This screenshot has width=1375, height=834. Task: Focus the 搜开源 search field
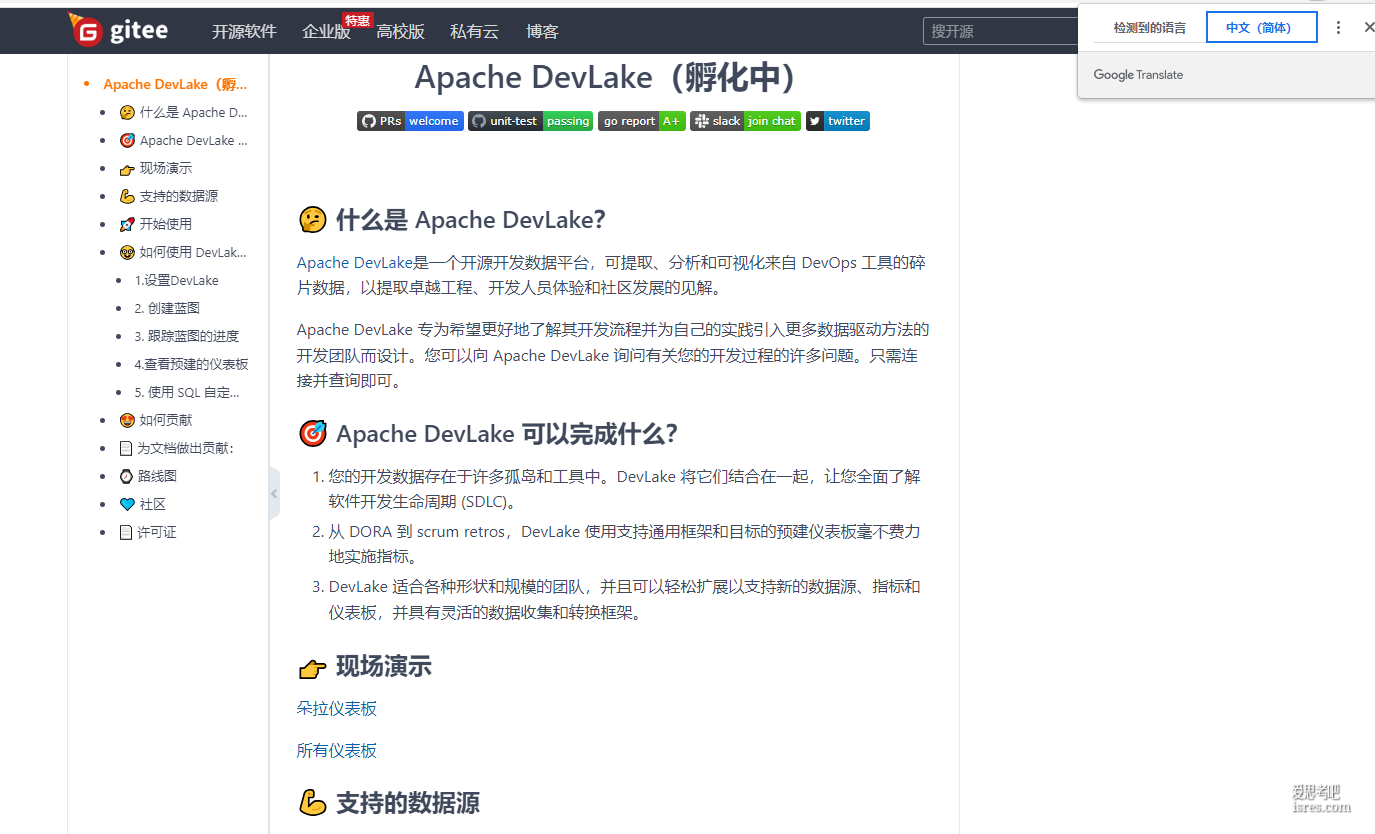1000,31
